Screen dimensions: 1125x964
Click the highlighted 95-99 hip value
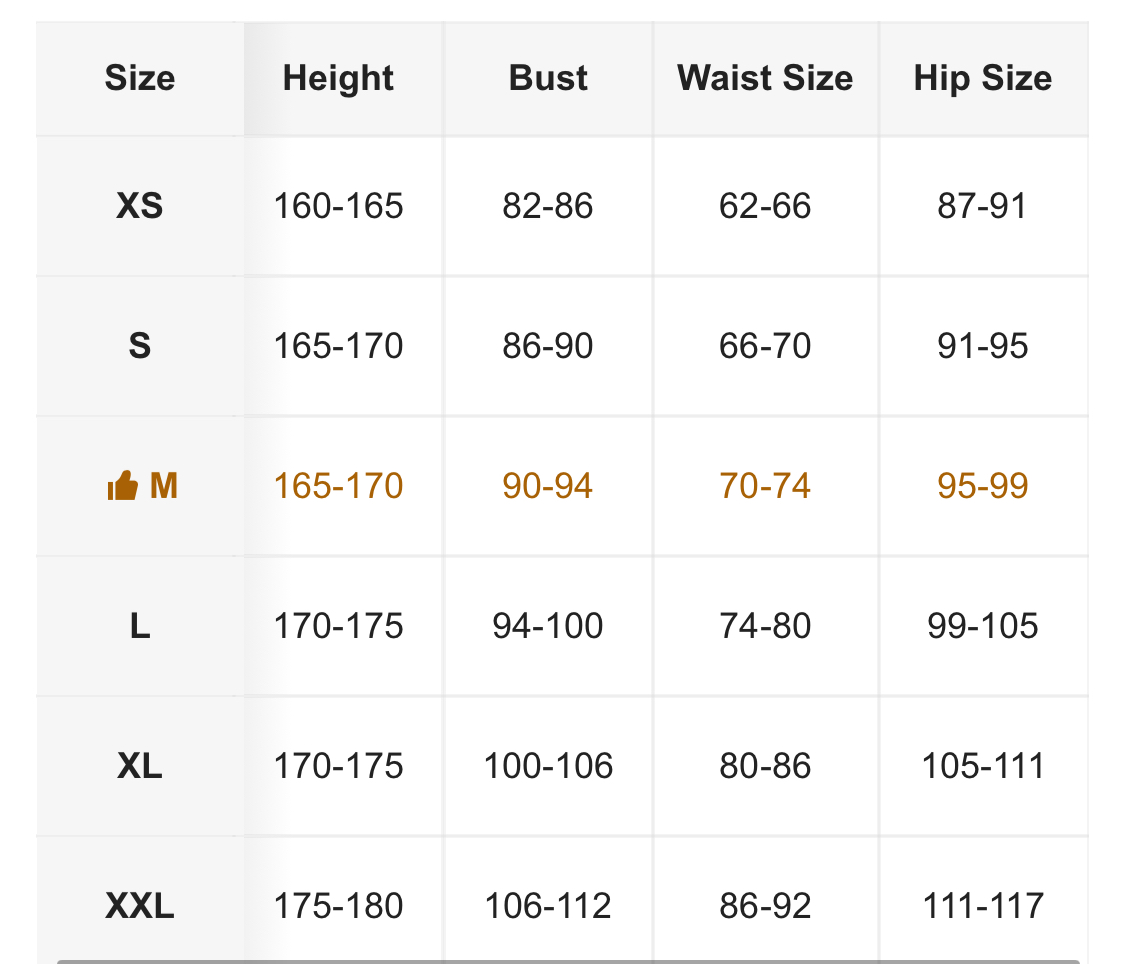(x=982, y=486)
